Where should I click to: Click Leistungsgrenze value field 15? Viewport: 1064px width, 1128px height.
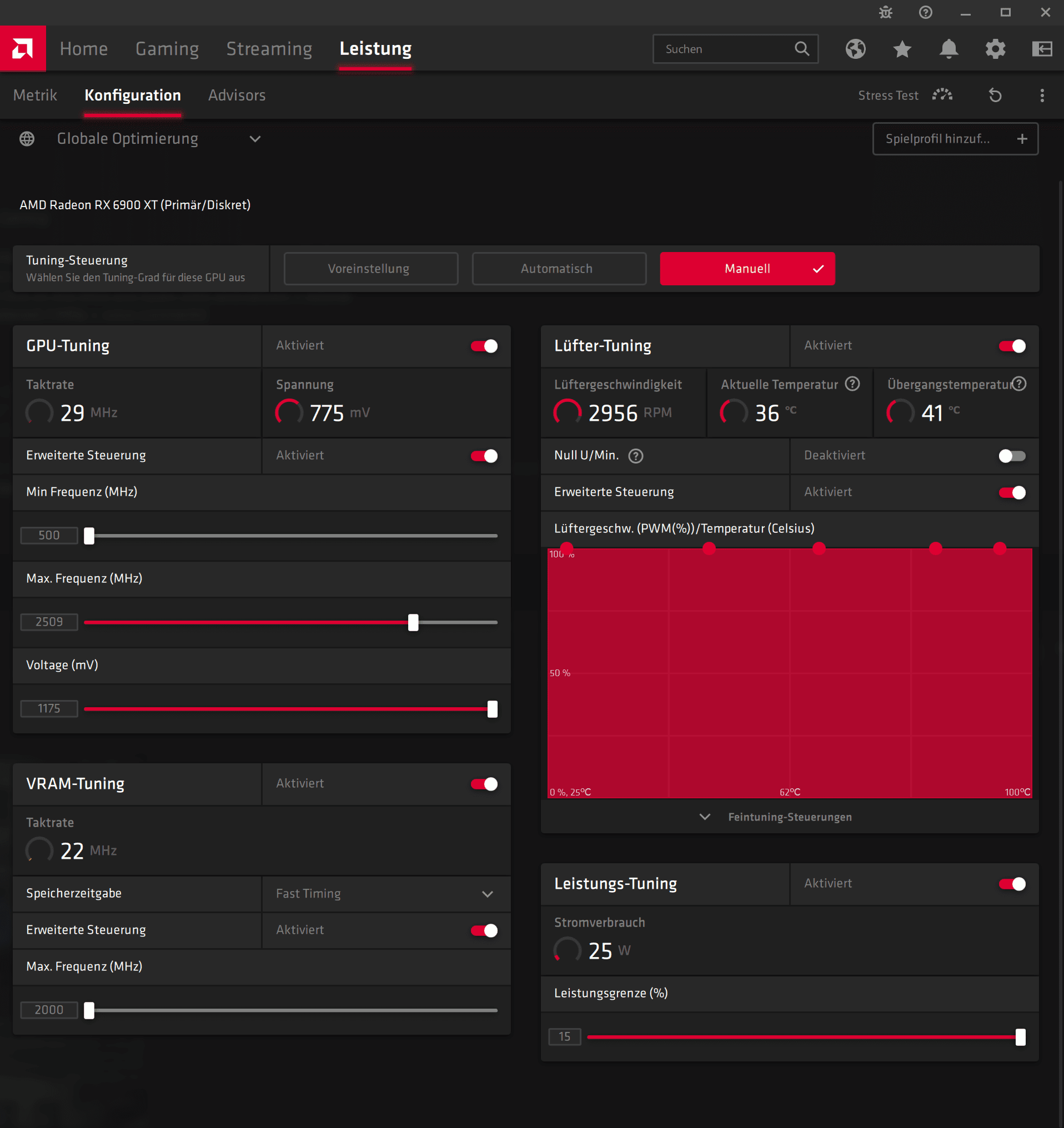coord(565,1037)
